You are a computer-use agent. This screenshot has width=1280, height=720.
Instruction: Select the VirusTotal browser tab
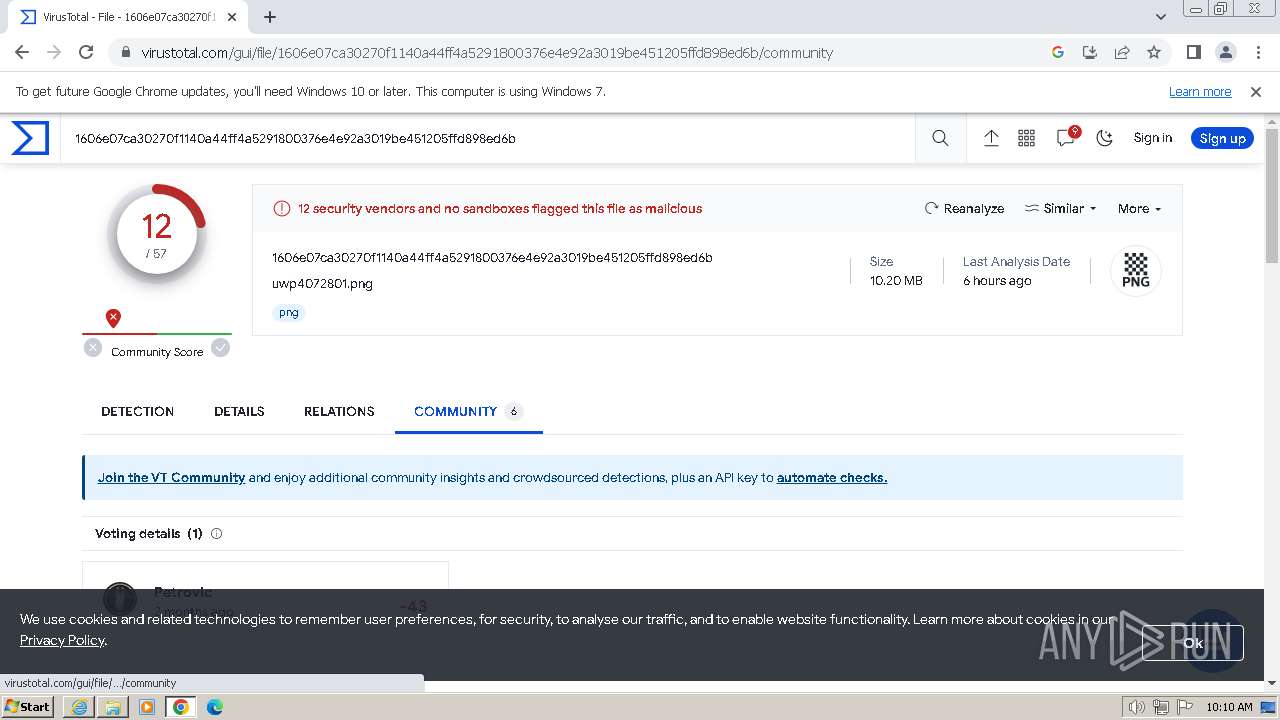pyautogui.click(x=129, y=17)
